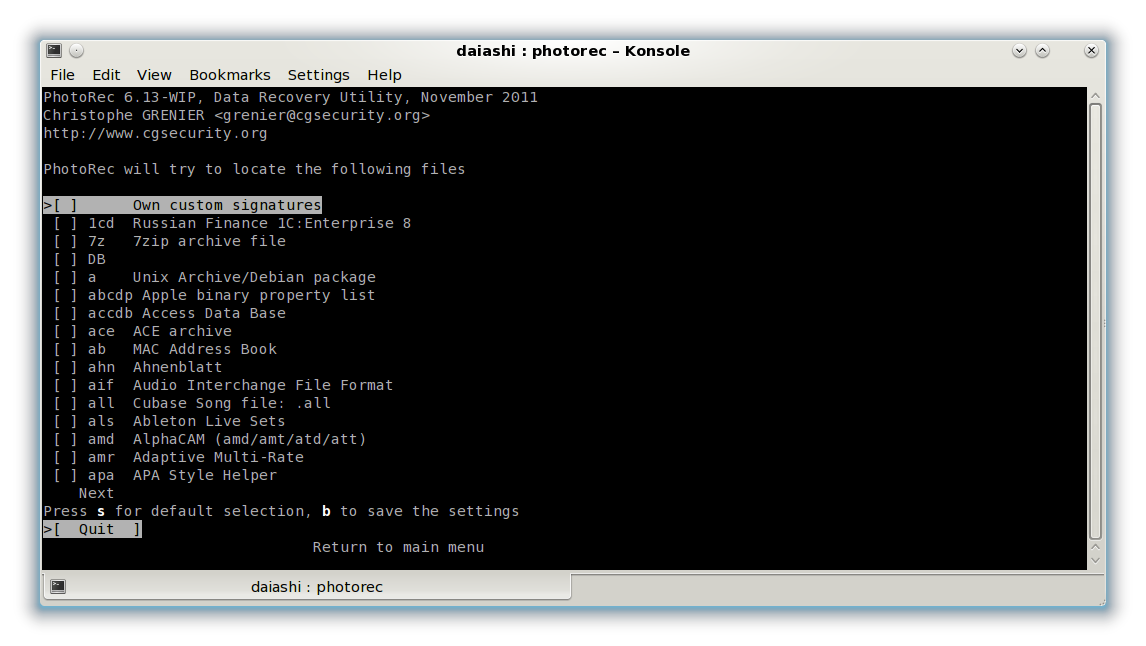Click the http://www.cgsecurity.org URL
This screenshot has width=1146, height=646.
coord(155,134)
